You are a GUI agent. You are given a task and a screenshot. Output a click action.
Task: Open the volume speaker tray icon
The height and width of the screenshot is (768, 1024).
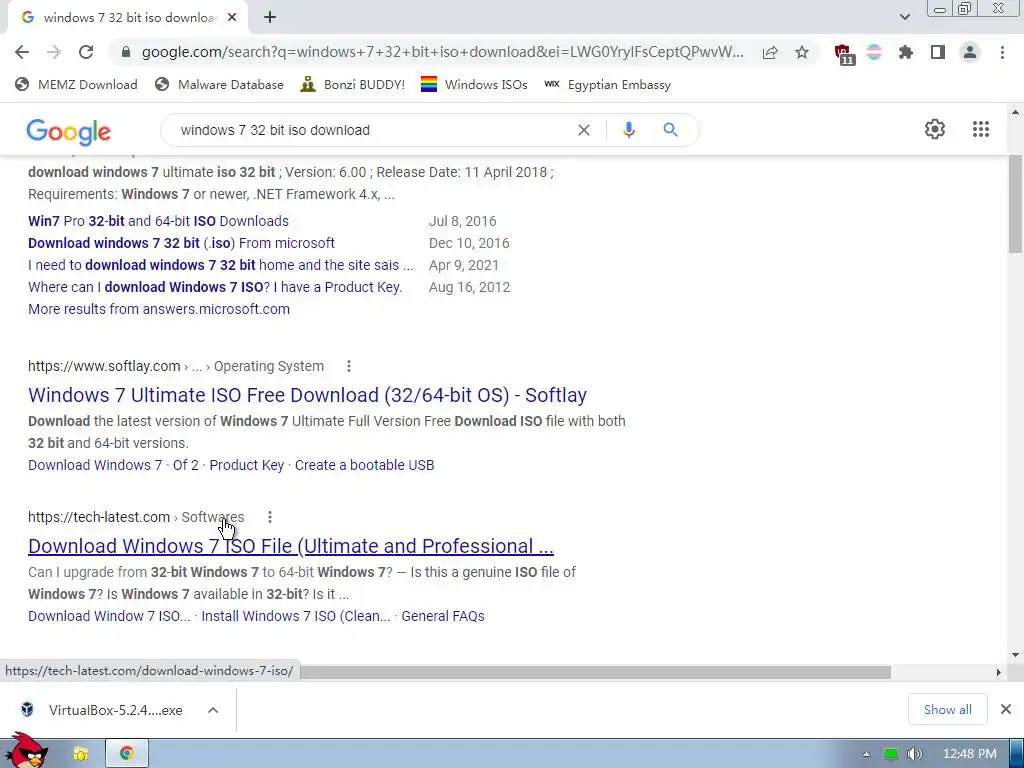pyautogui.click(x=914, y=754)
